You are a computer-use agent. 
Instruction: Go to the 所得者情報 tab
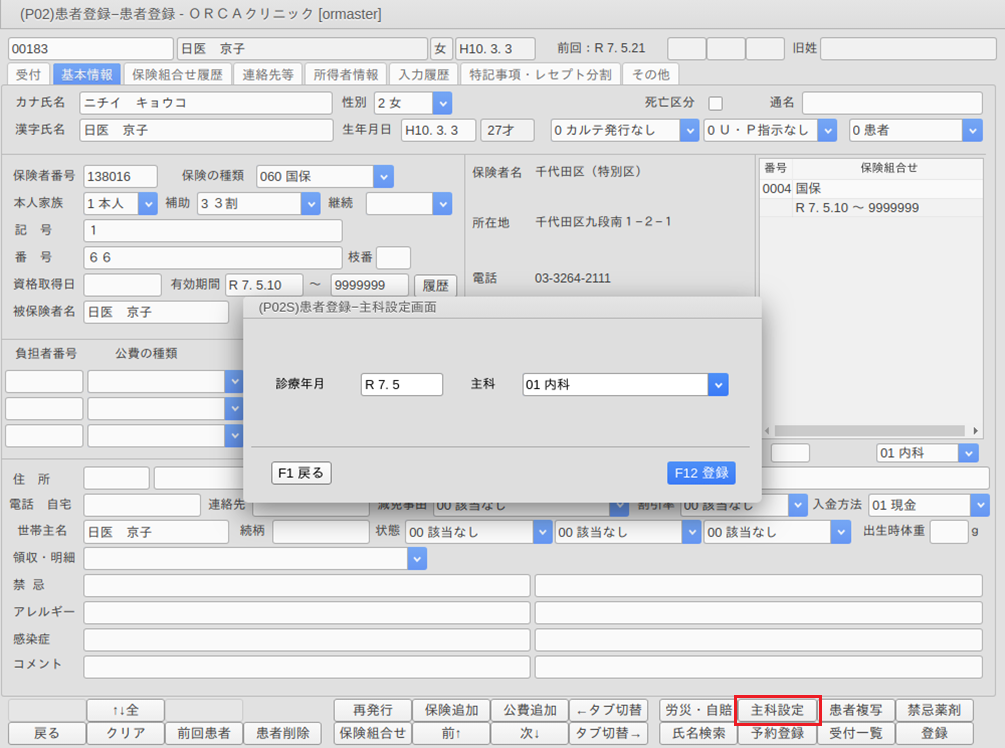tap(345, 74)
